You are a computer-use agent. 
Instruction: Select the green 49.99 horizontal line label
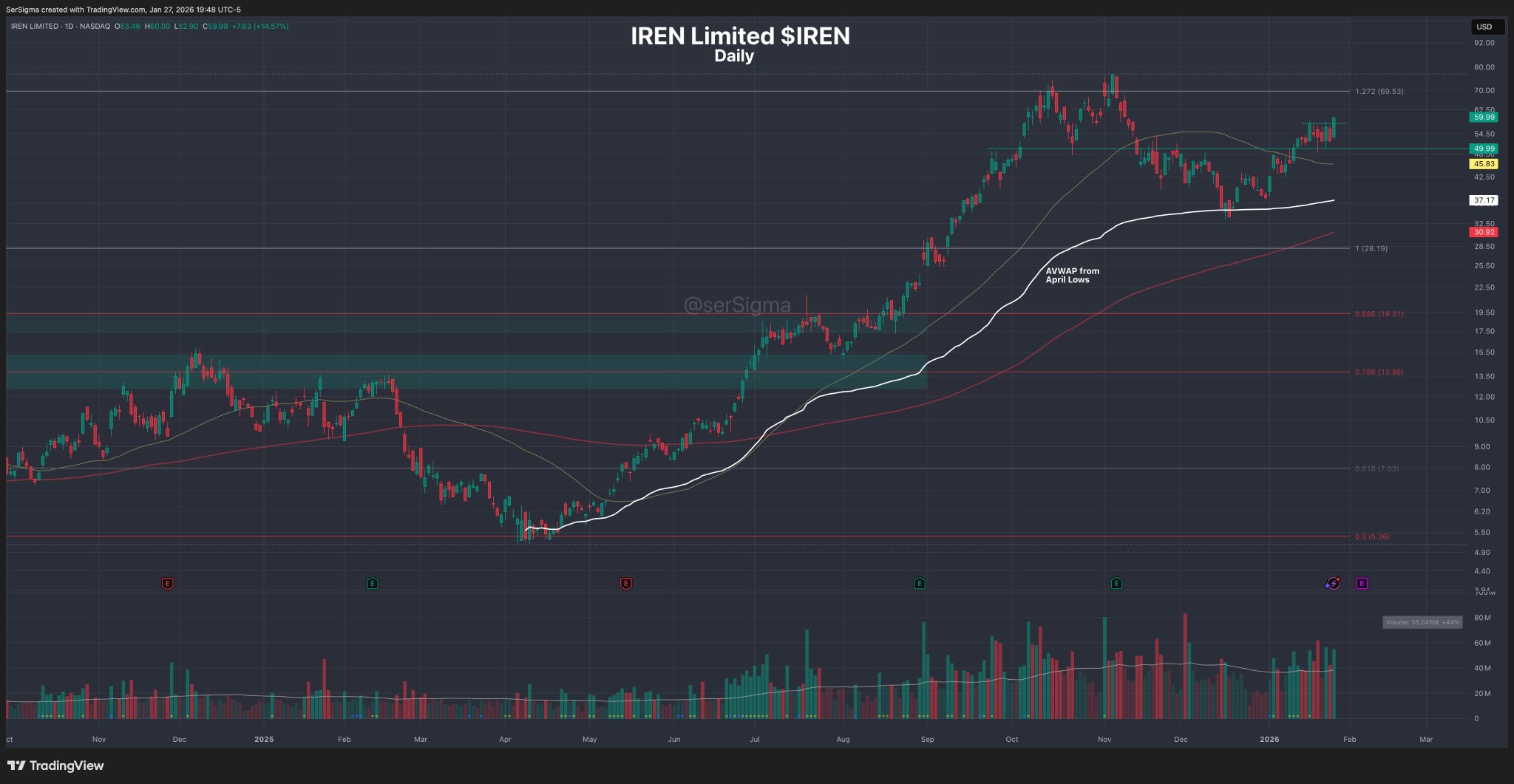[x=1484, y=149]
